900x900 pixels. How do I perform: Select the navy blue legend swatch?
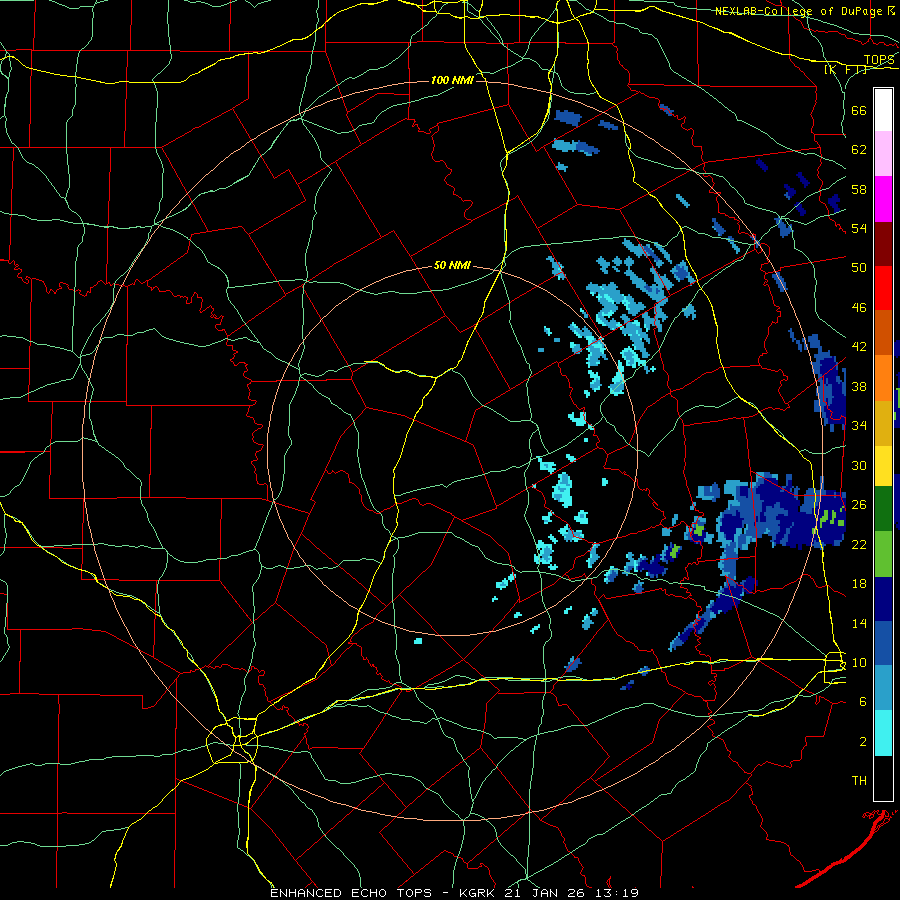coord(883,599)
